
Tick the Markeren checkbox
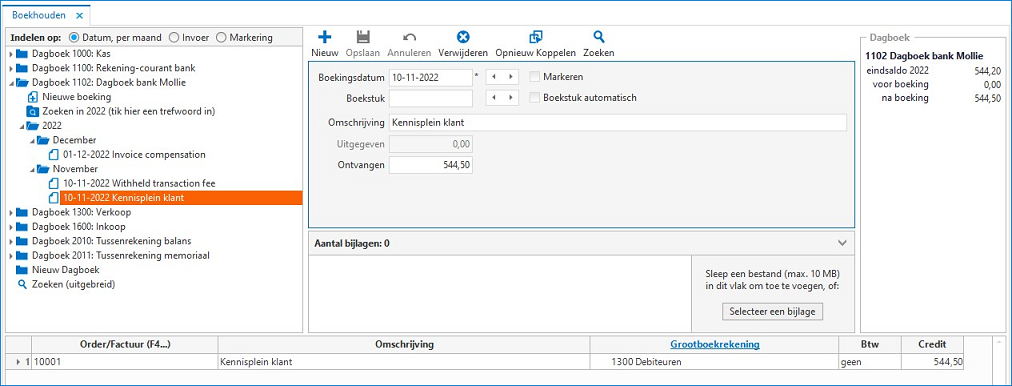(534, 77)
